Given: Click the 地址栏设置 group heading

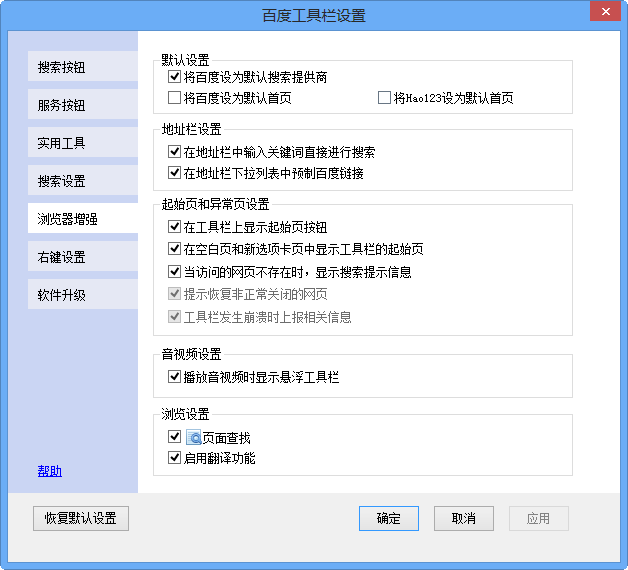Looking at the screenshot, I should point(191,129).
